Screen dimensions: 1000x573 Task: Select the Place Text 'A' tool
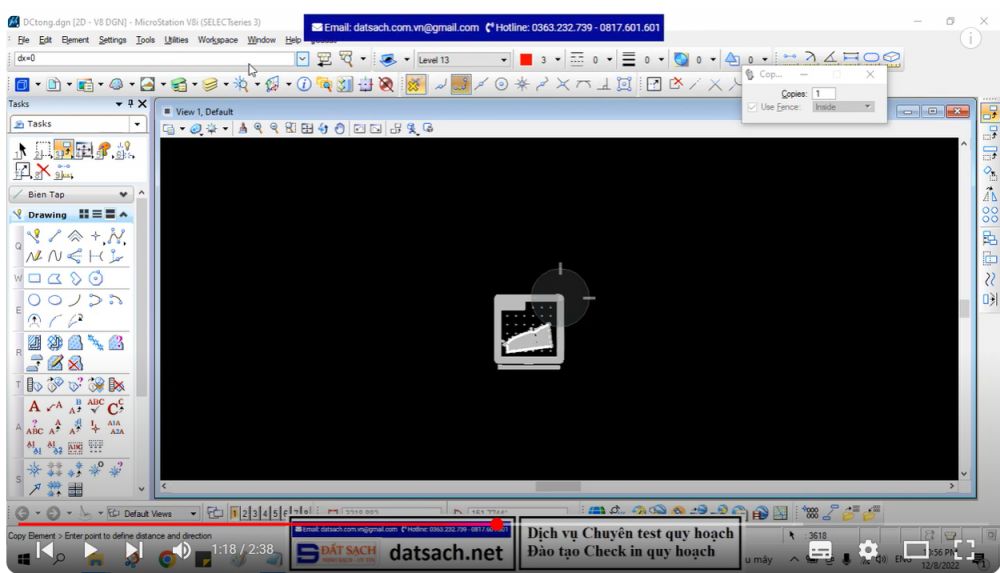coord(33,407)
